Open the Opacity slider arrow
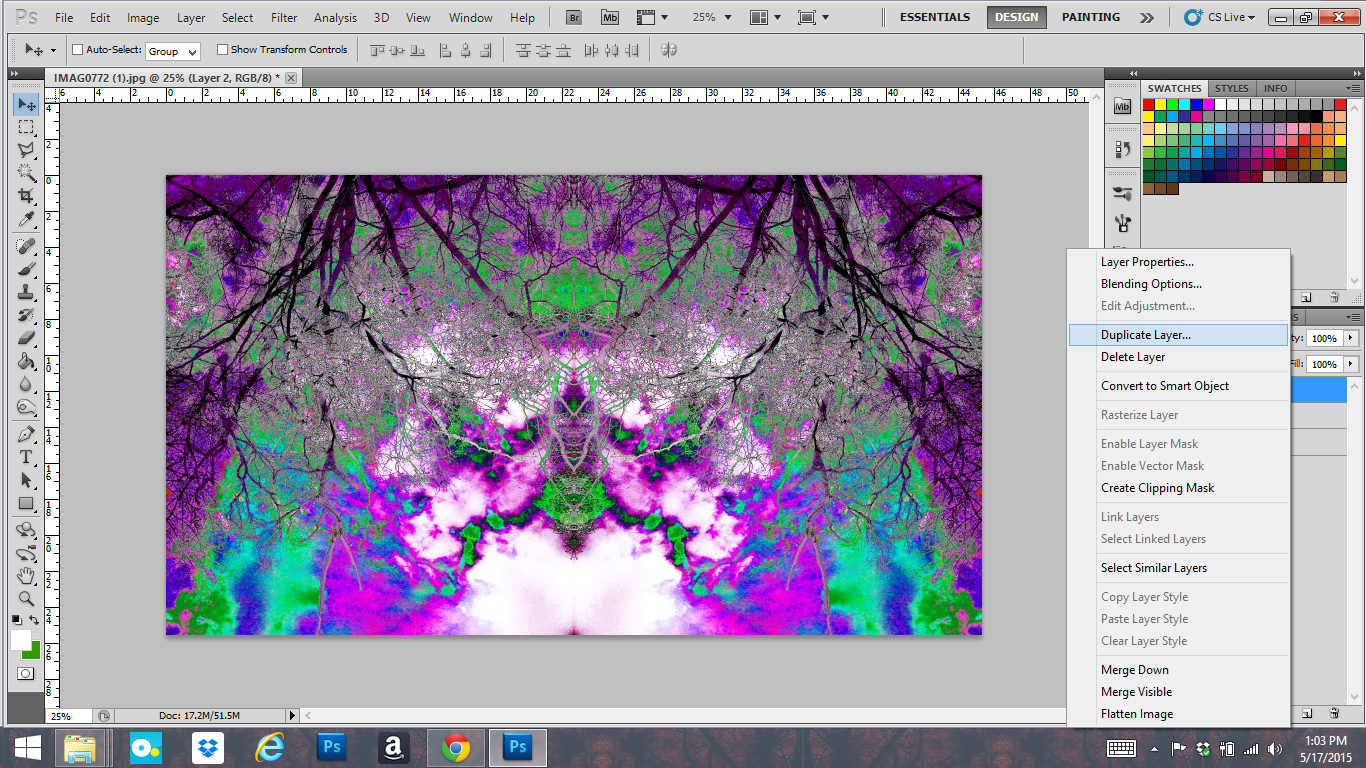This screenshot has height=768, width=1366. click(1351, 338)
